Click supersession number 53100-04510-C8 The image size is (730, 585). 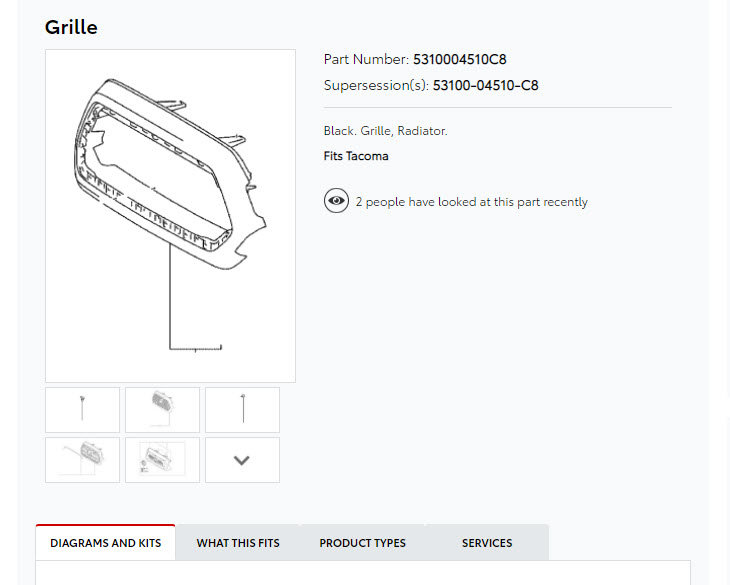486,86
